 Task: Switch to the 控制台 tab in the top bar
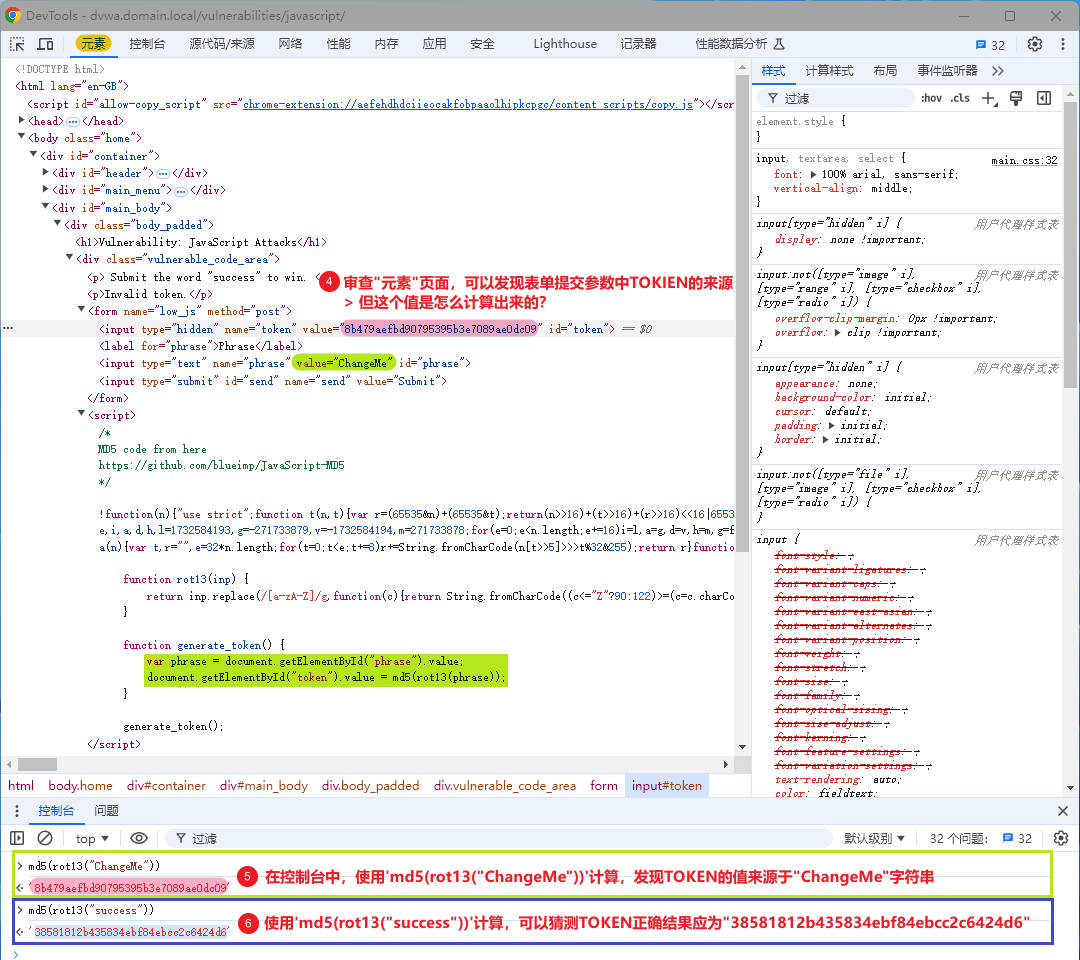(147, 44)
